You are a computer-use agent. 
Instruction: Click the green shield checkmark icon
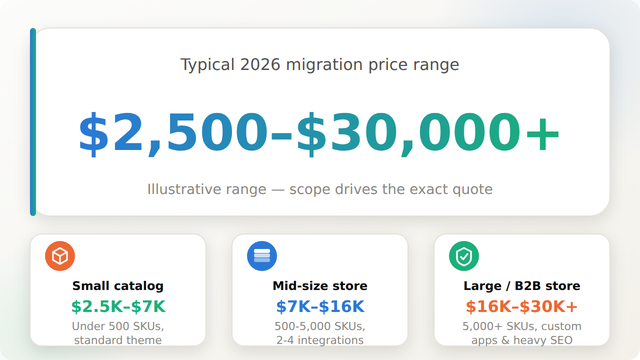pyautogui.click(x=464, y=256)
